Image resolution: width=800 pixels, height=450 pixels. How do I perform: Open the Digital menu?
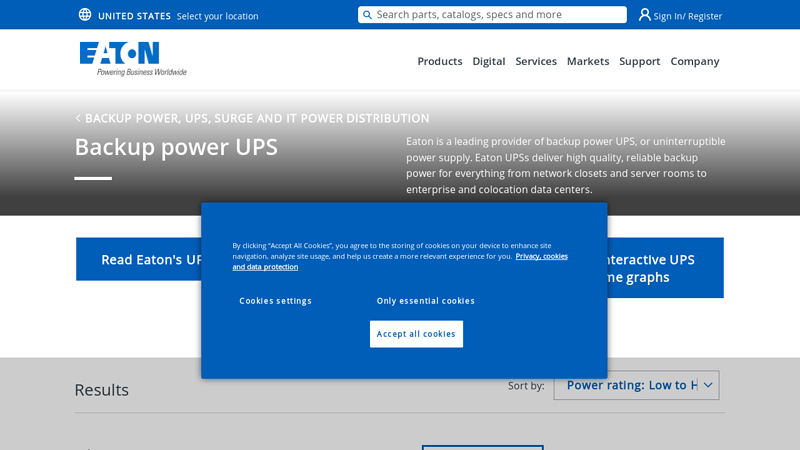click(x=489, y=61)
